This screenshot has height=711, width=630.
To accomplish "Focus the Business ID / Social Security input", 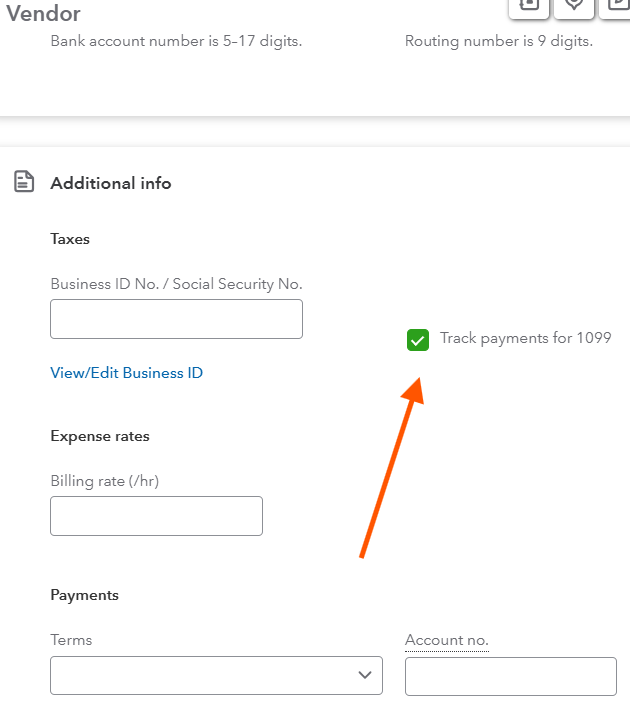I will (176, 319).
